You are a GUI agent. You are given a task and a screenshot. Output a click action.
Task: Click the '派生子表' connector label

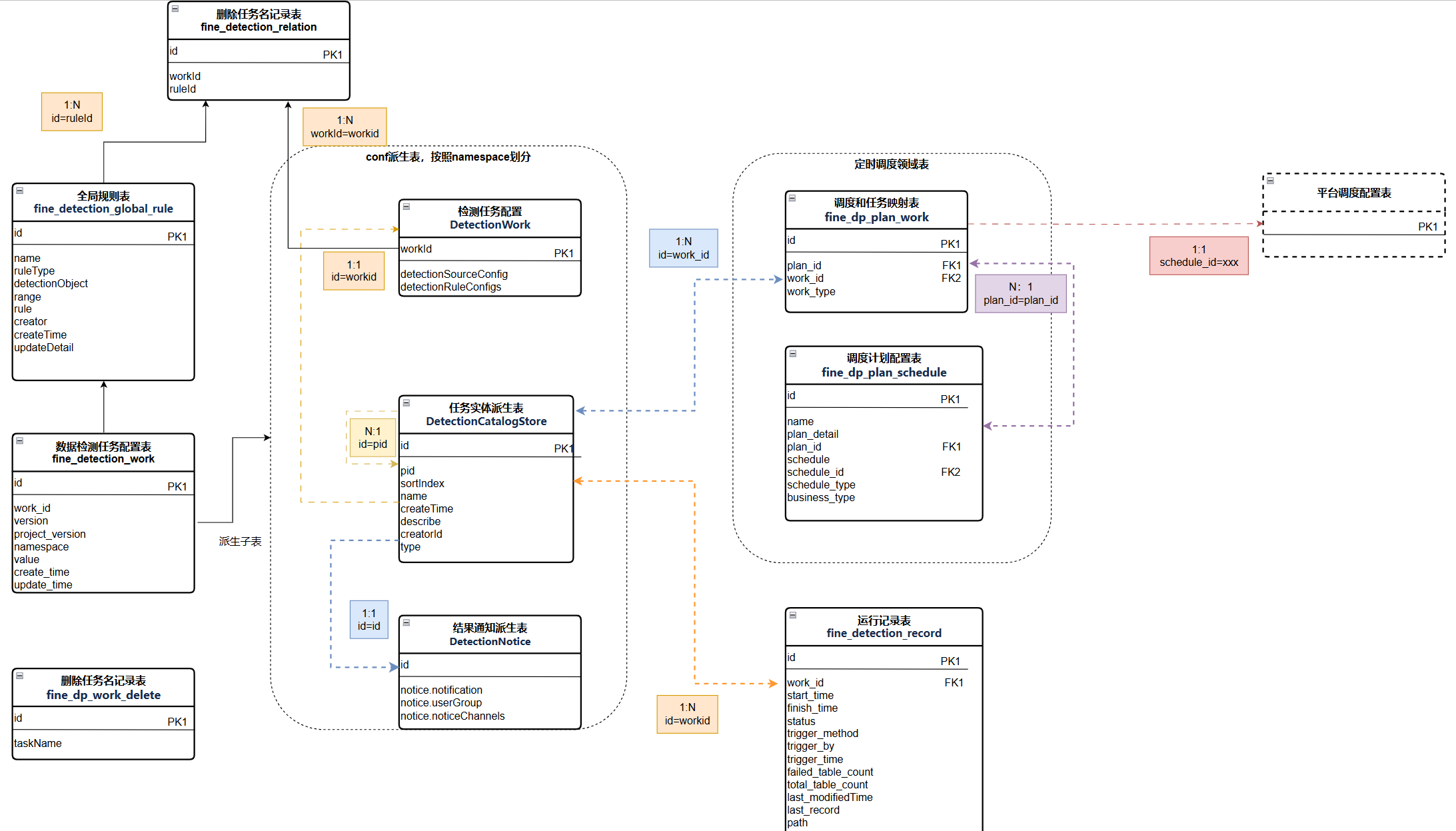click(x=240, y=541)
